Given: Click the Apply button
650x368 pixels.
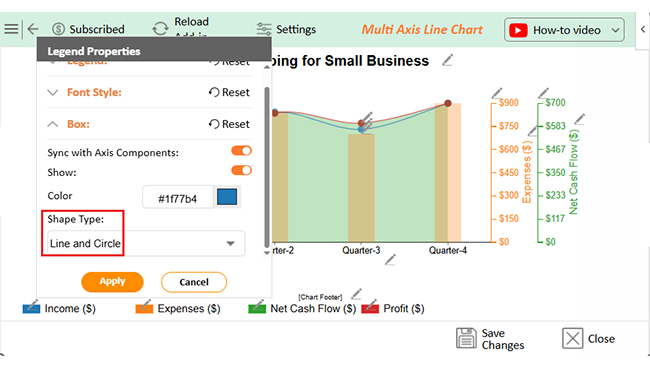Looking at the screenshot, I should (x=112, y=282).
